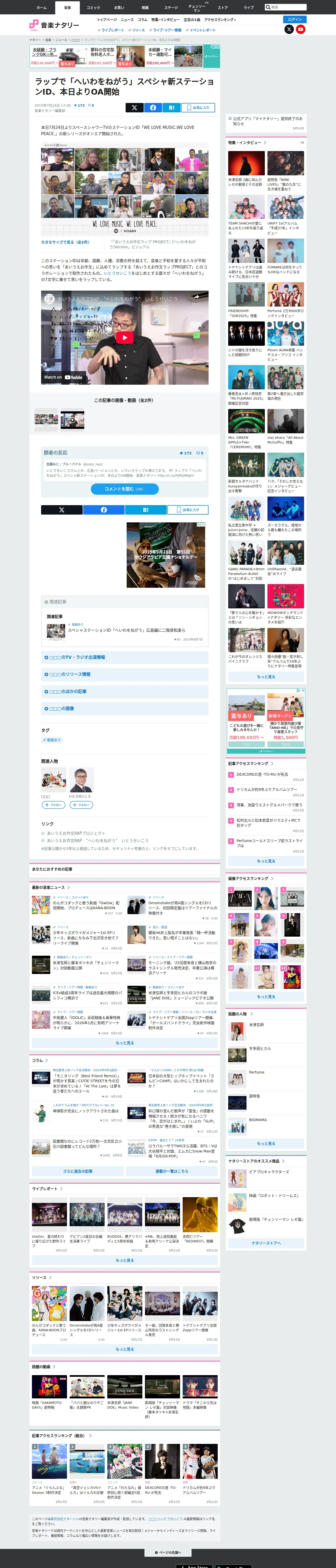Image resolution: width=336 pixels, height=1568 pixels.
Task: Expand □□□の画像
Action: coord(125,708)
